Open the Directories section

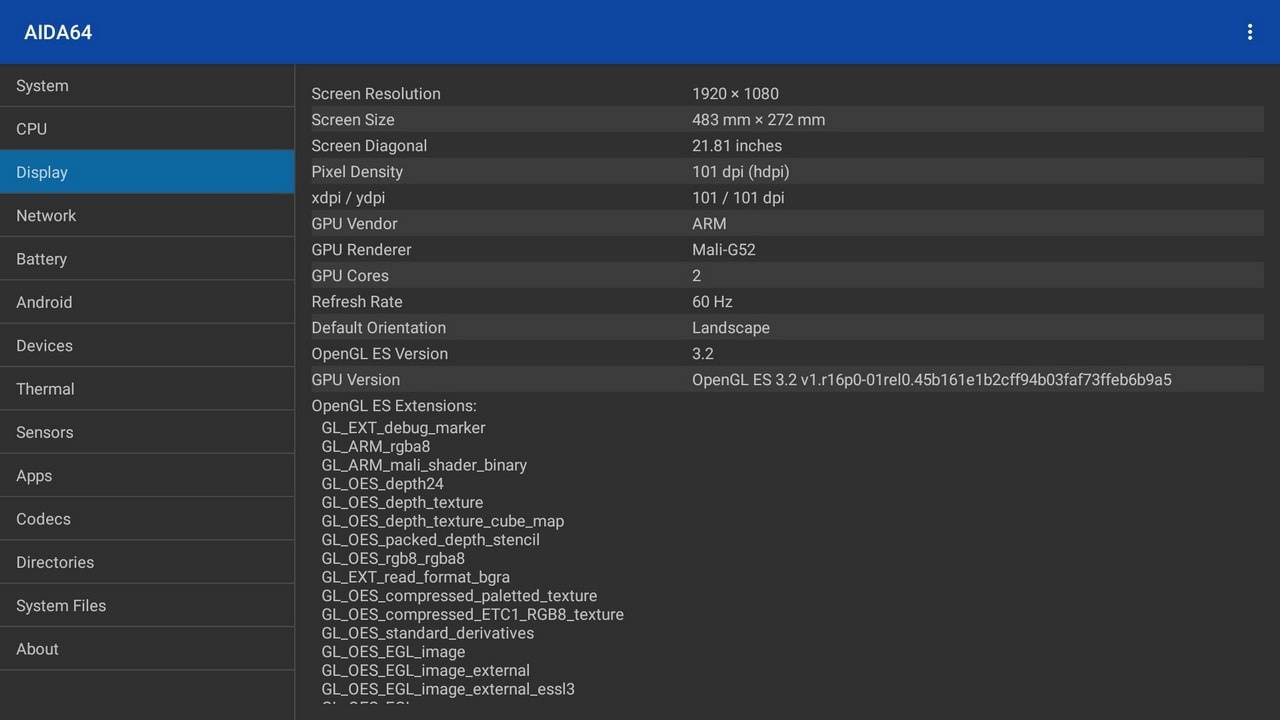(147, 562)
